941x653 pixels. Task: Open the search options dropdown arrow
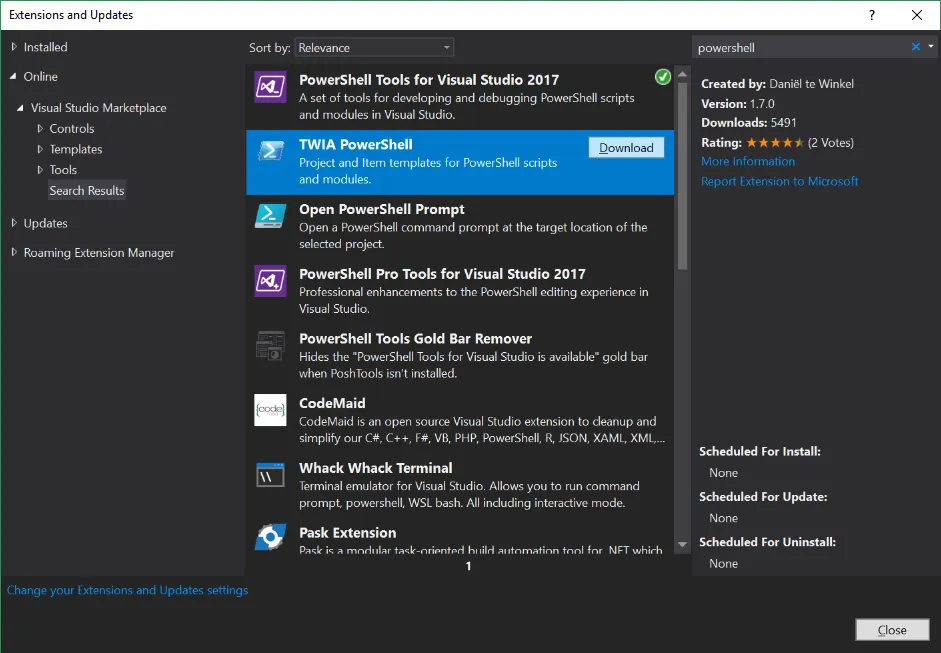931,46
